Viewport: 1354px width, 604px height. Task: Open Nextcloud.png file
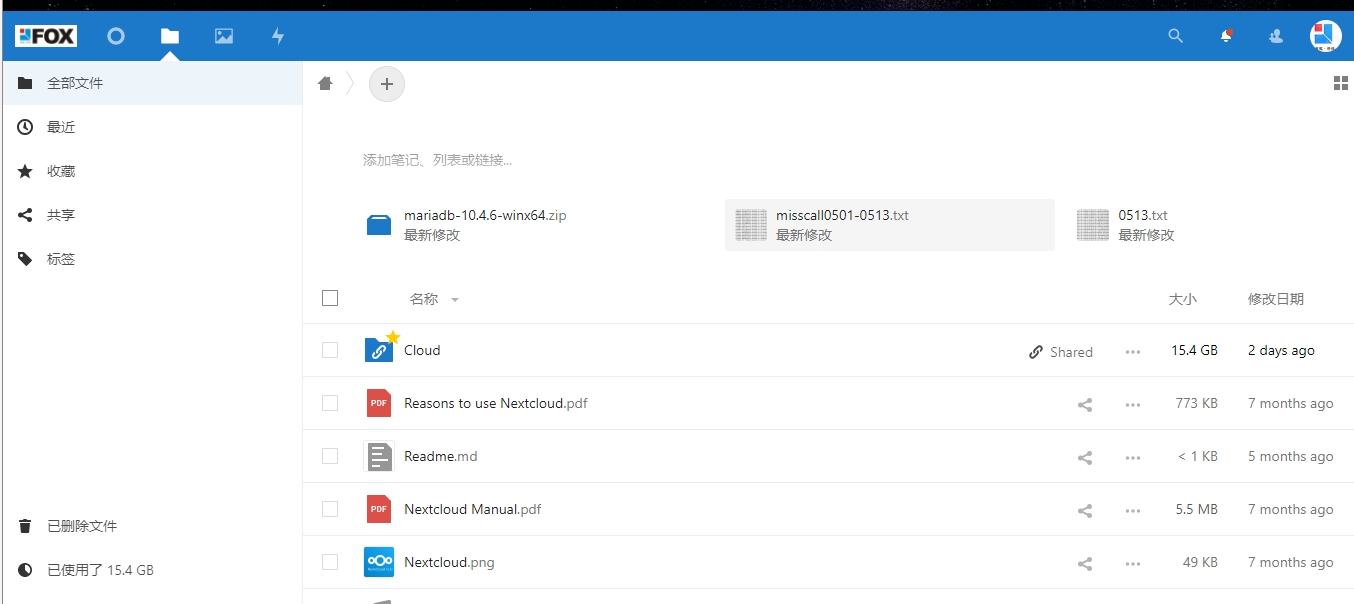click(449, 562)
